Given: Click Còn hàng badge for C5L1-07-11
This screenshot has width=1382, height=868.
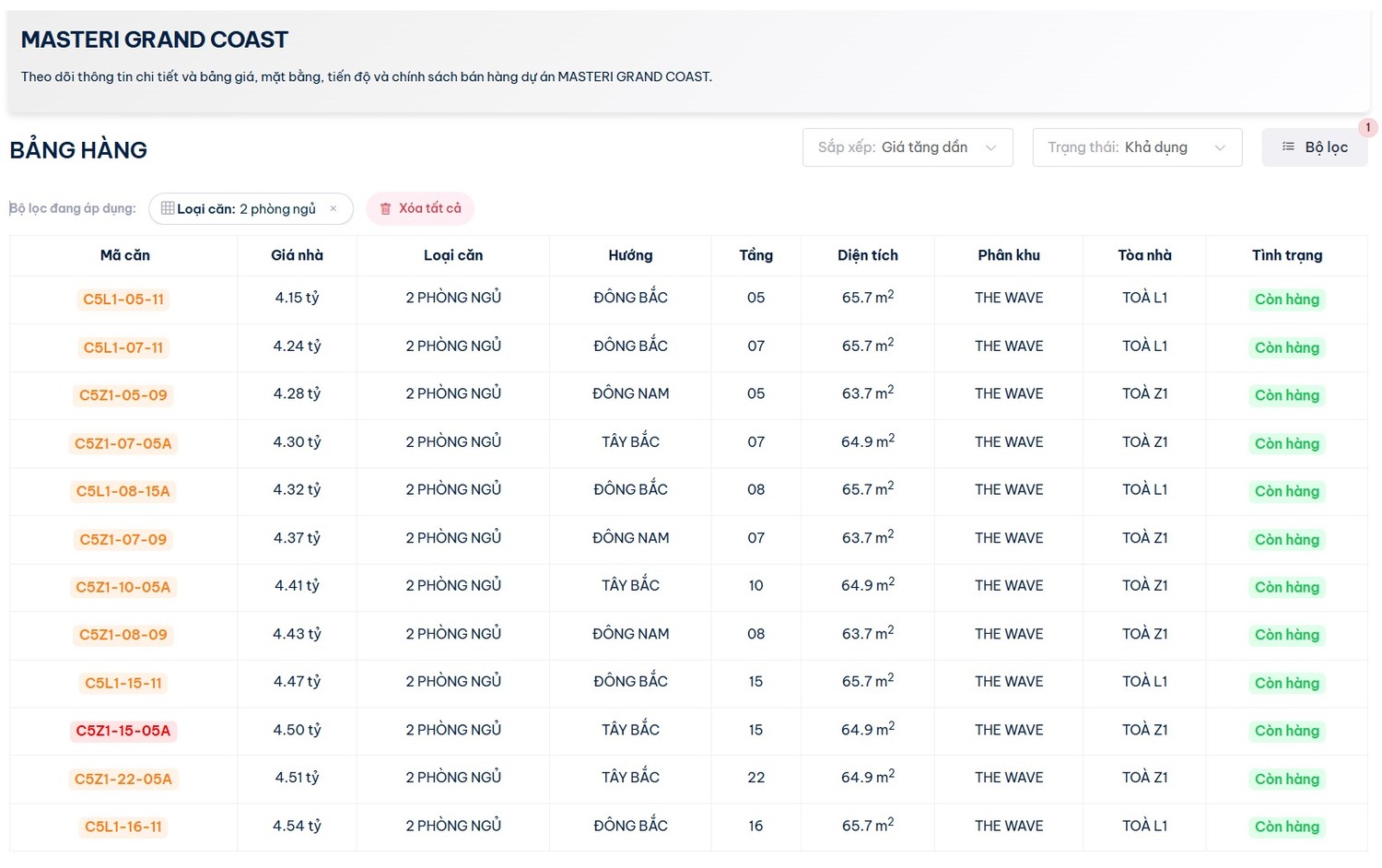Looking at the screenshot, I should 1286,347.
